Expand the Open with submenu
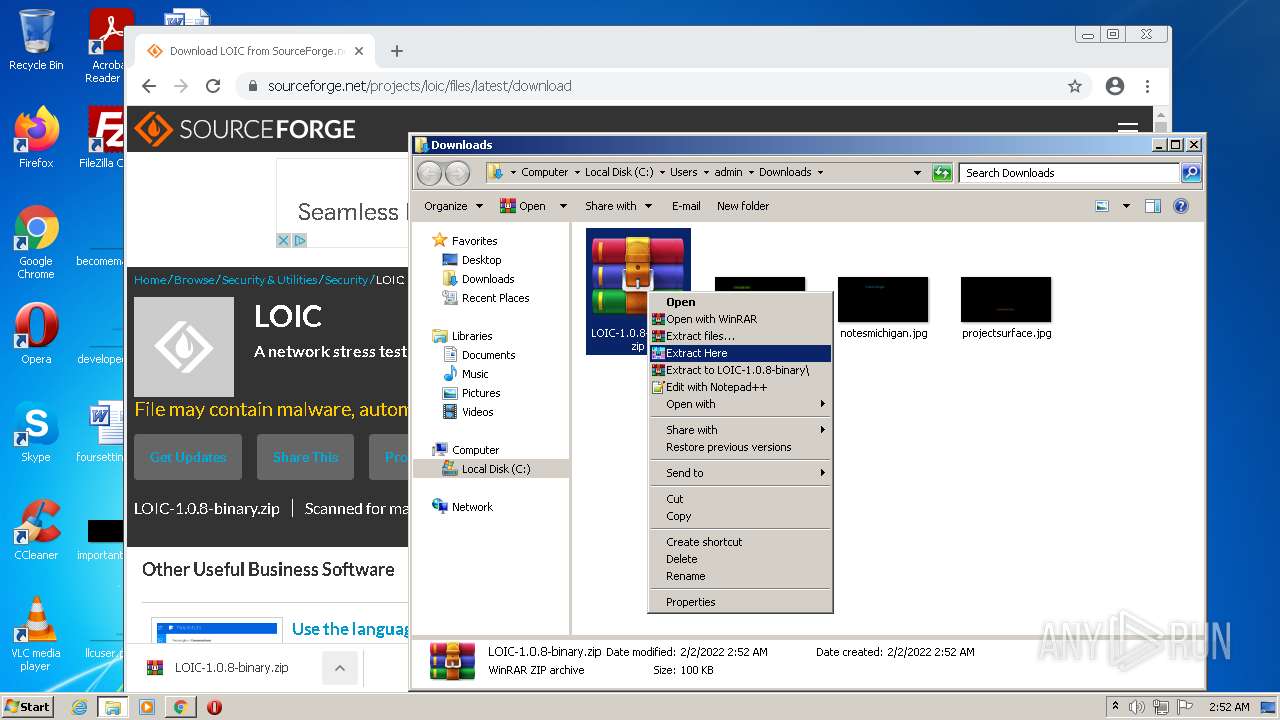The image size is (1280, 720). click(x=740, y=404)
